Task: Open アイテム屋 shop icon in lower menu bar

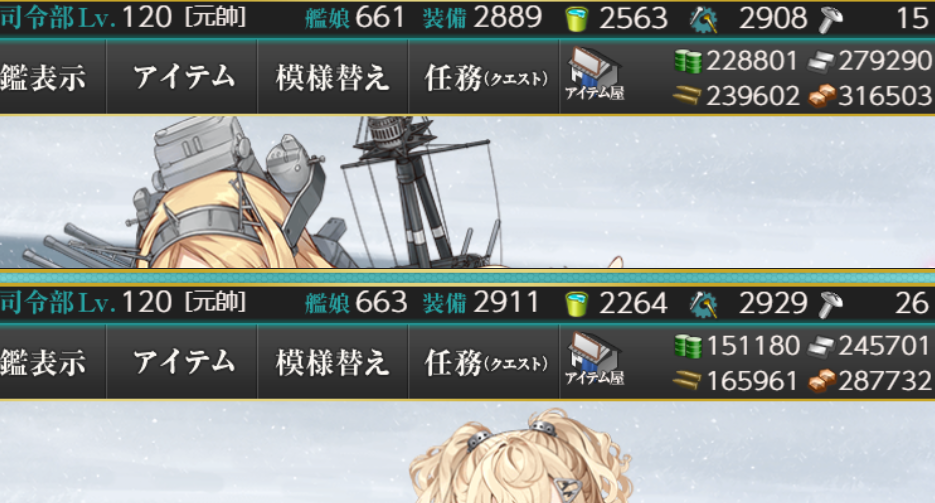Action: (x=595, y=358)
